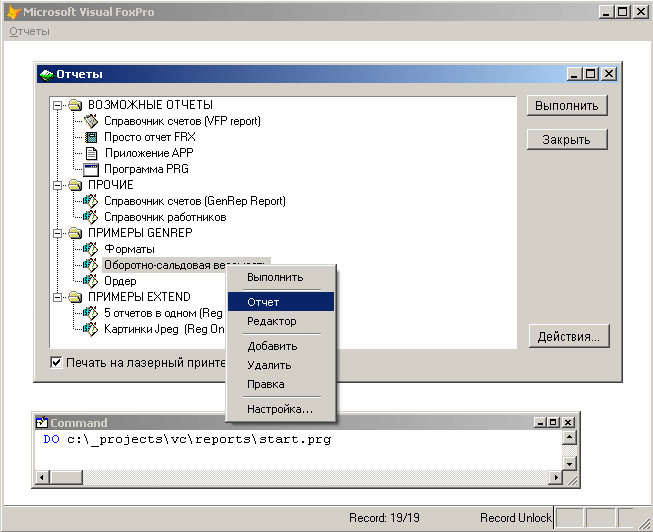Click the Картинки Jpeg report icon
This screenshot has height=532, width=653.
90,329
